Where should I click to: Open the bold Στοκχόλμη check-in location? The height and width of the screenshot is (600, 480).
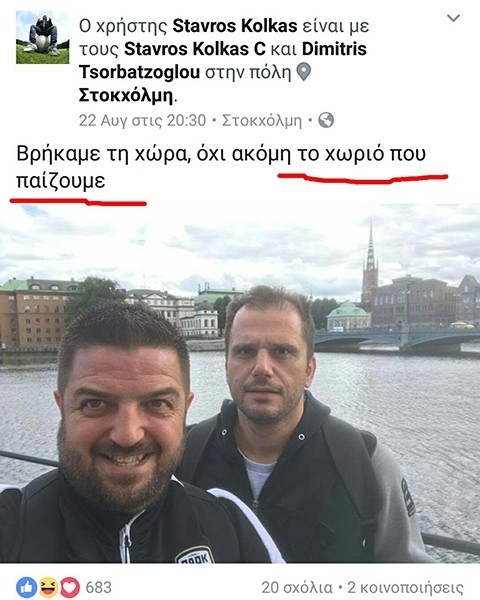126,95
